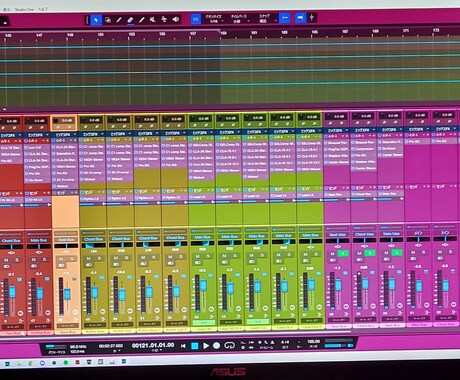Select the Mute tool
Screen dimensions: 460x380
pos(153,20)
